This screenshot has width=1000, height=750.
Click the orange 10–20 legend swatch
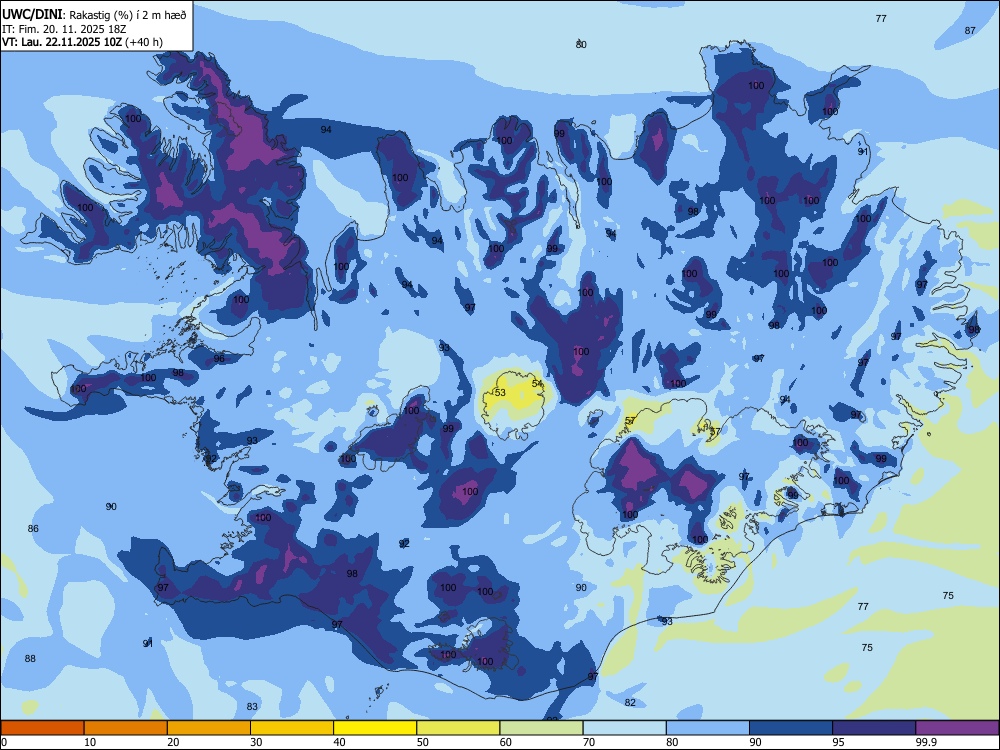[126, 728]
